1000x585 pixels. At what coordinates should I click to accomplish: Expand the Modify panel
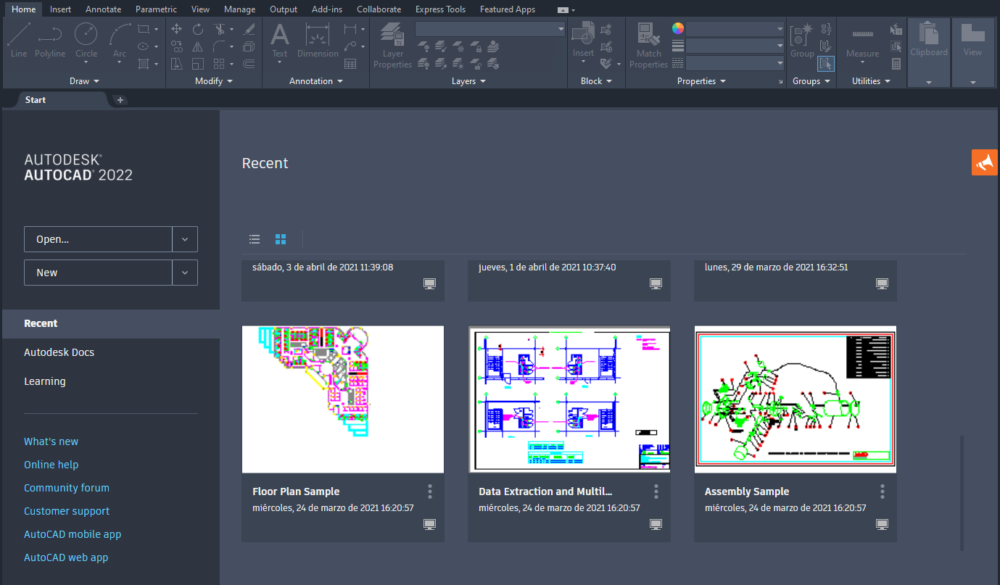213,81
